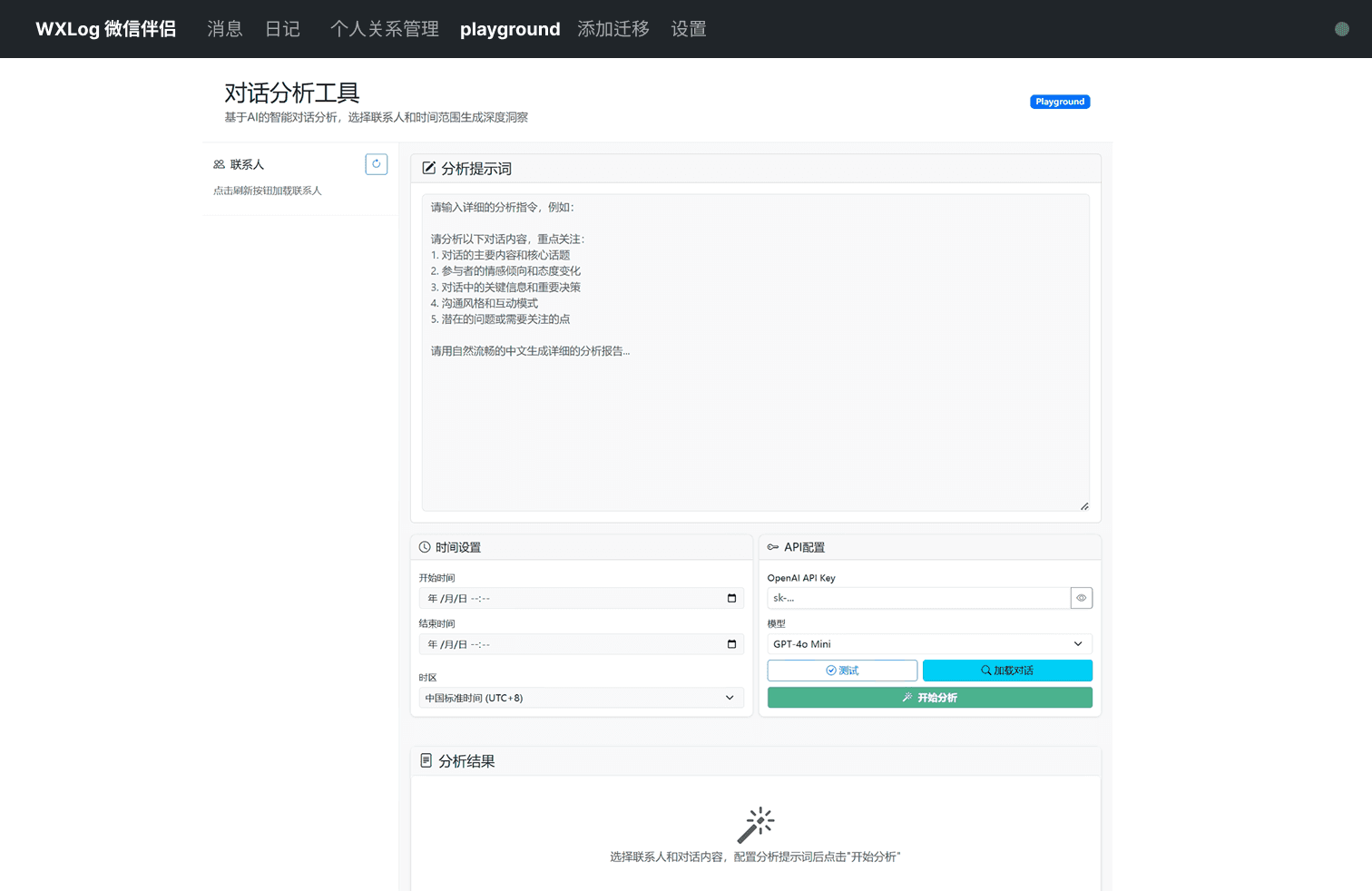Click the document icon beside 分析结果
Screen dimensions: 1372x891
click(426, 760)
